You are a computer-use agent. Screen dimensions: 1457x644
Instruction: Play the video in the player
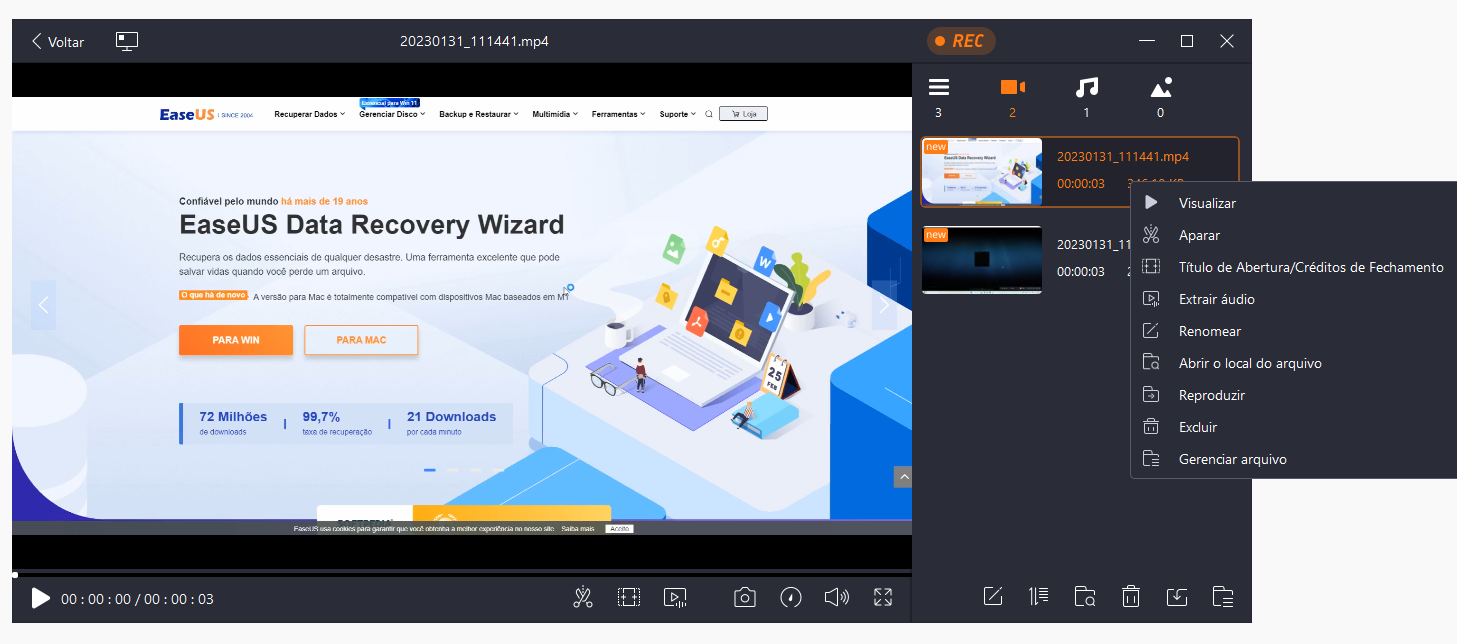click(40, 598)
